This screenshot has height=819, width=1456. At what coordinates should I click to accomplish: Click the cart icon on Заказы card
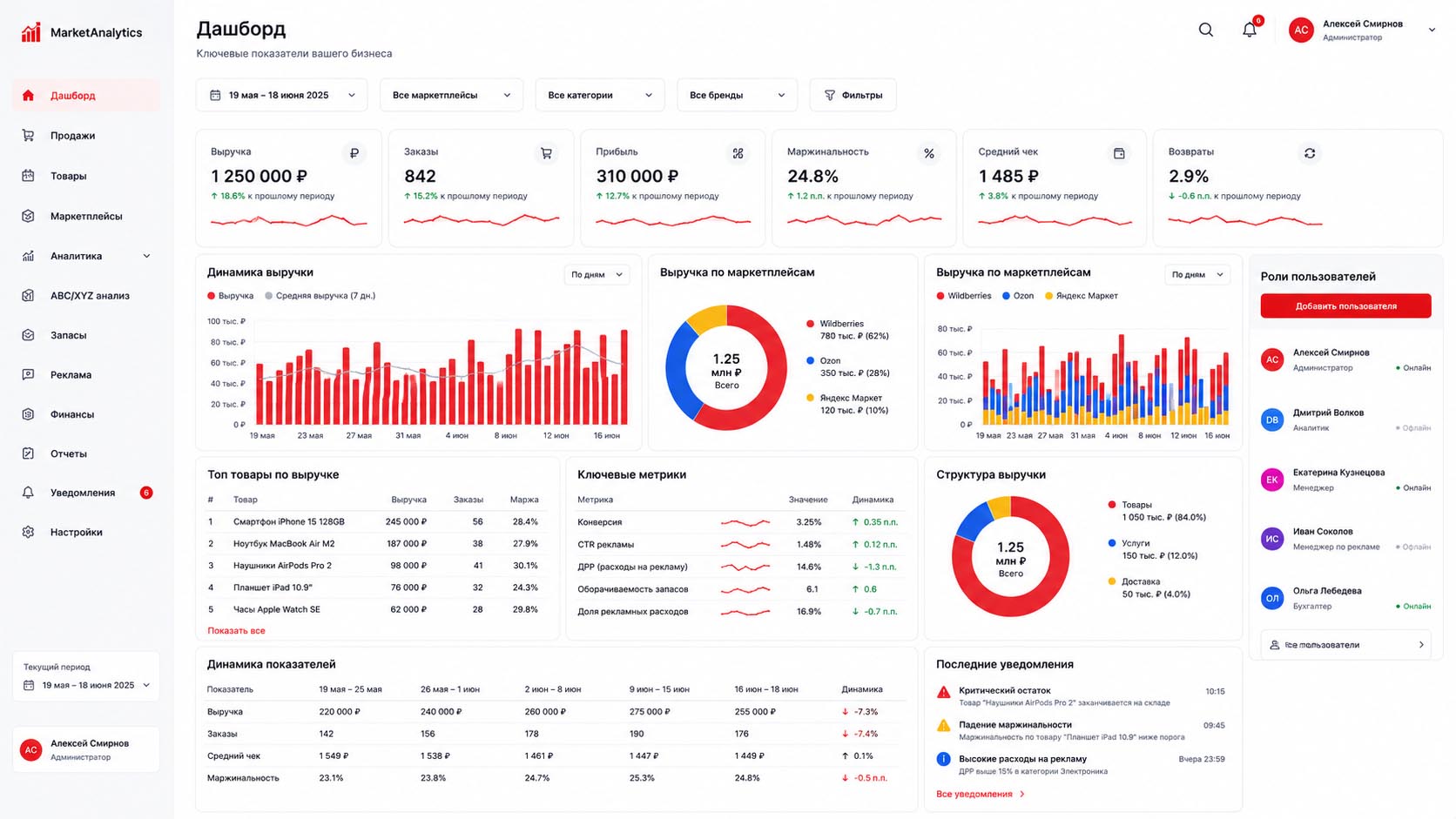[546, 153]
